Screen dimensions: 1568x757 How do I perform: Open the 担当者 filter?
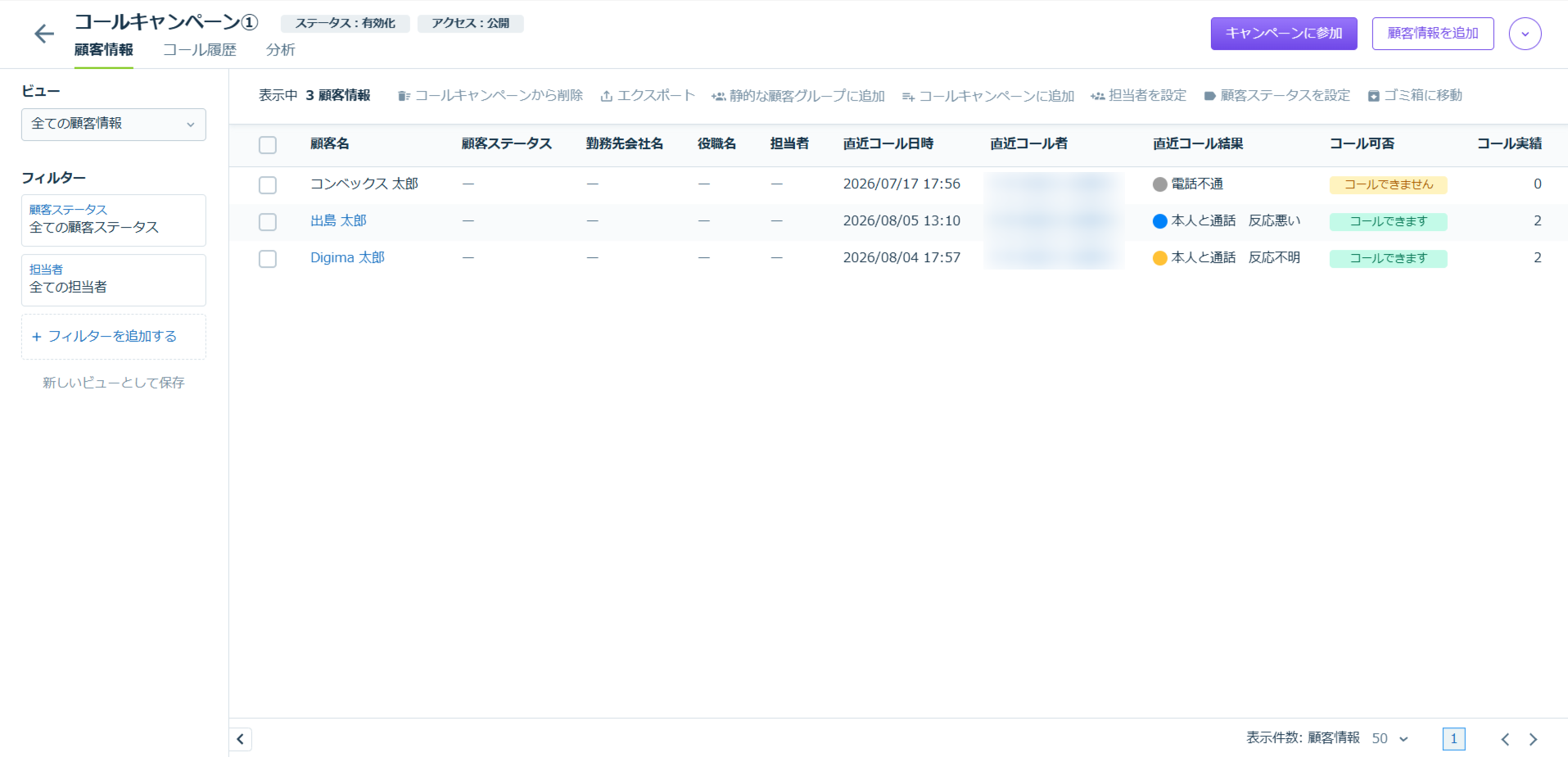[114, 279]
